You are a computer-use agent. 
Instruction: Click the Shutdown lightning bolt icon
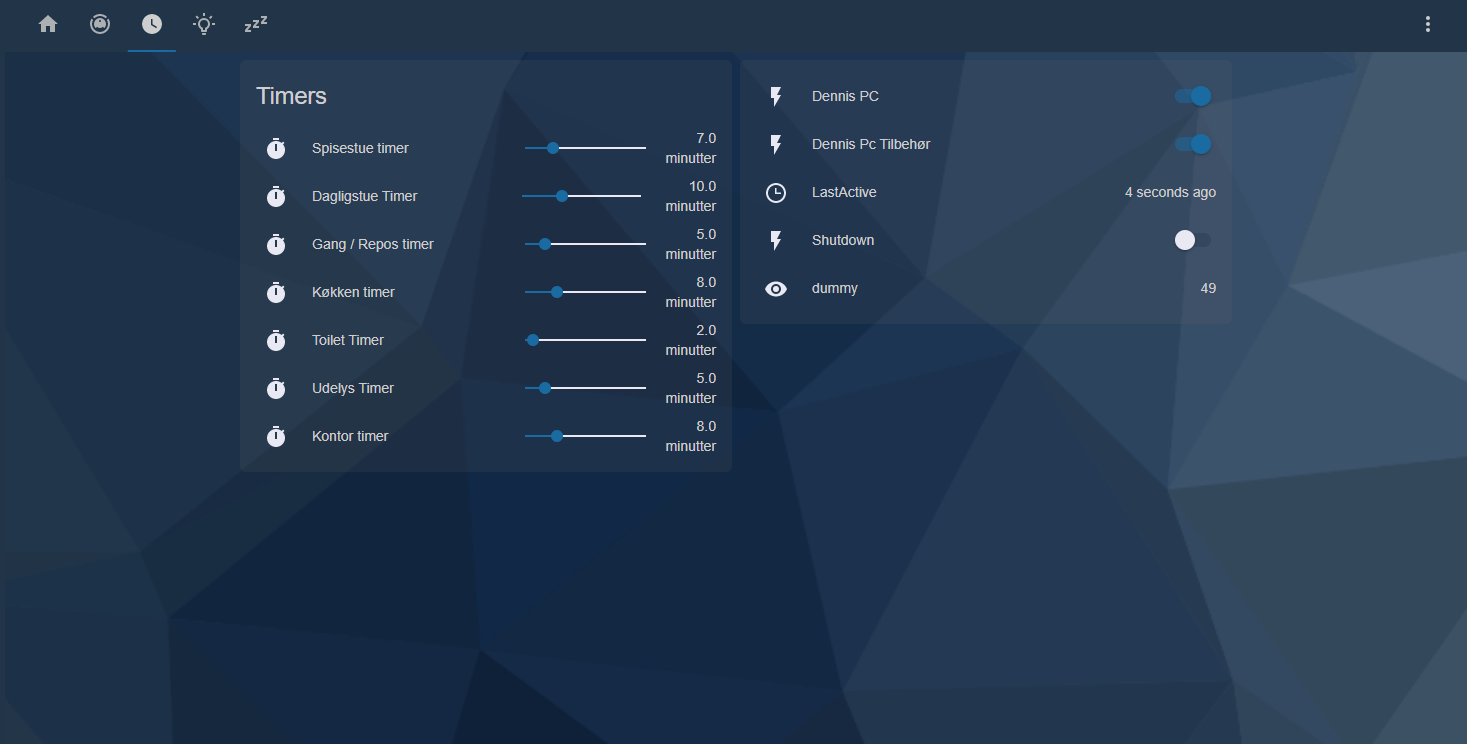click(776, 240)
